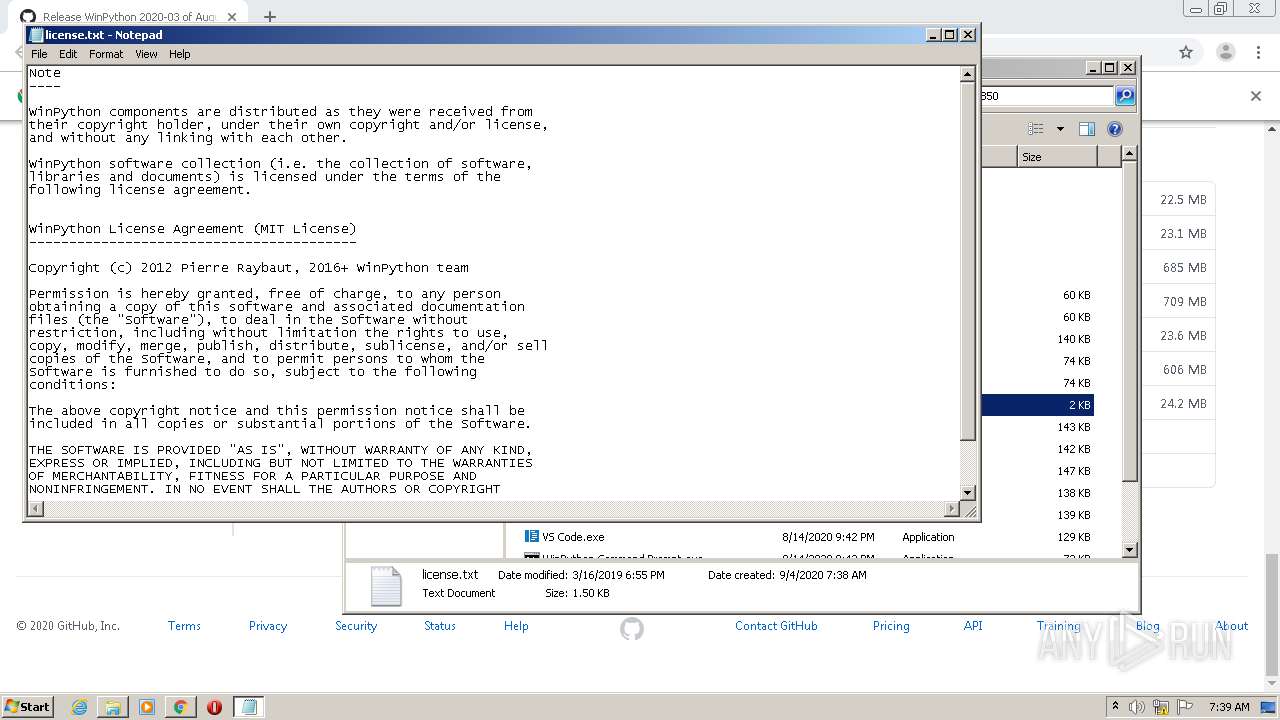Open Windows Media Player from the taskbar

click(x=147, y=707)
